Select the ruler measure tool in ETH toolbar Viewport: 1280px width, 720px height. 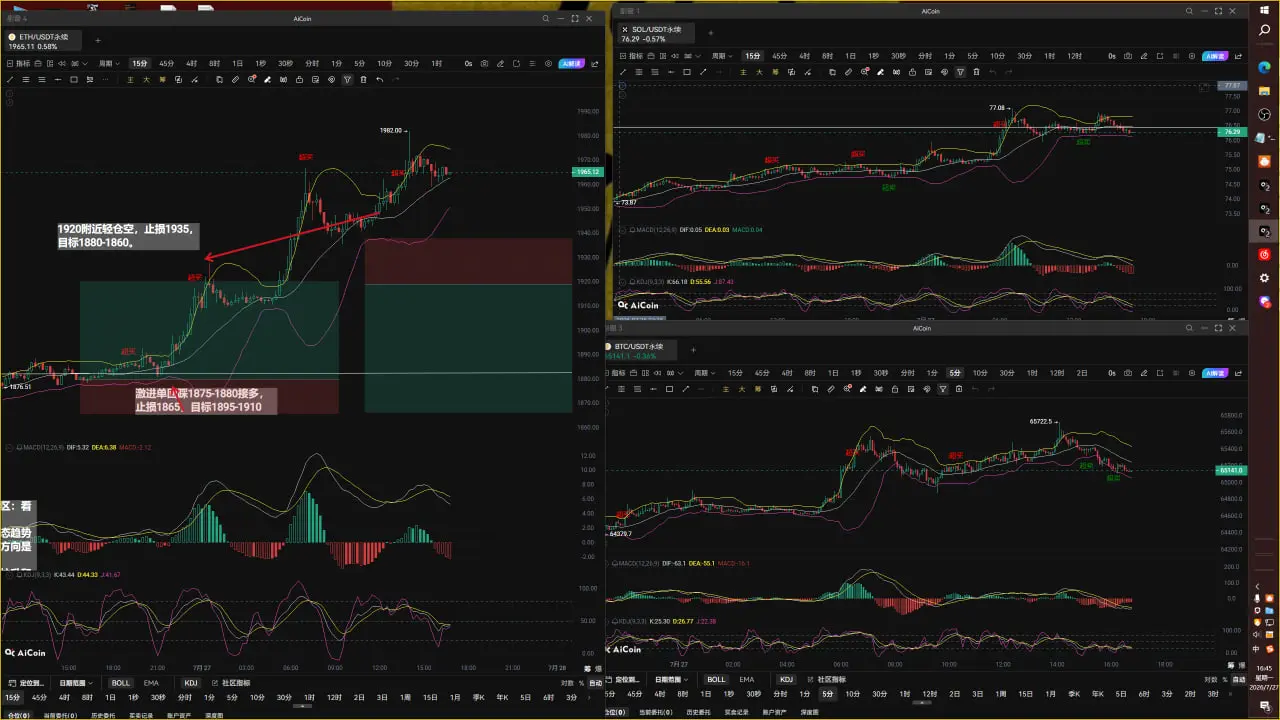coord(235,79)
